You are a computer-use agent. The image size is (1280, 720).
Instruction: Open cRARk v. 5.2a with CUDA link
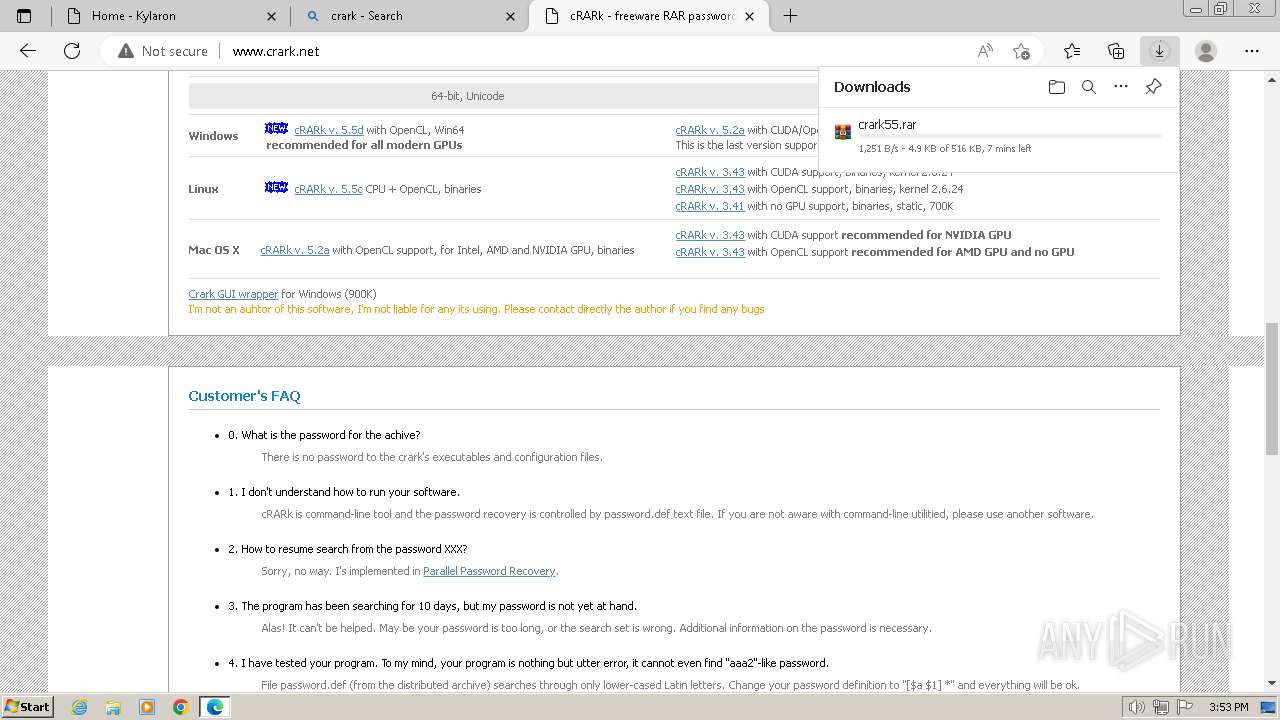click(709, 130)
